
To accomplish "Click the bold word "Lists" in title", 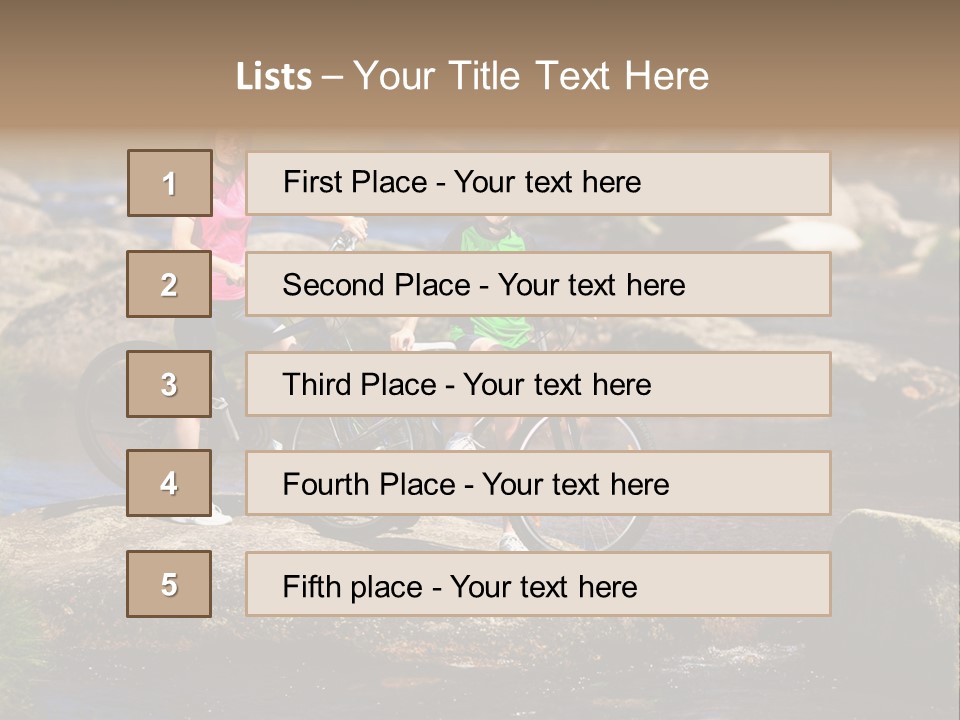I will pos(273,77).
